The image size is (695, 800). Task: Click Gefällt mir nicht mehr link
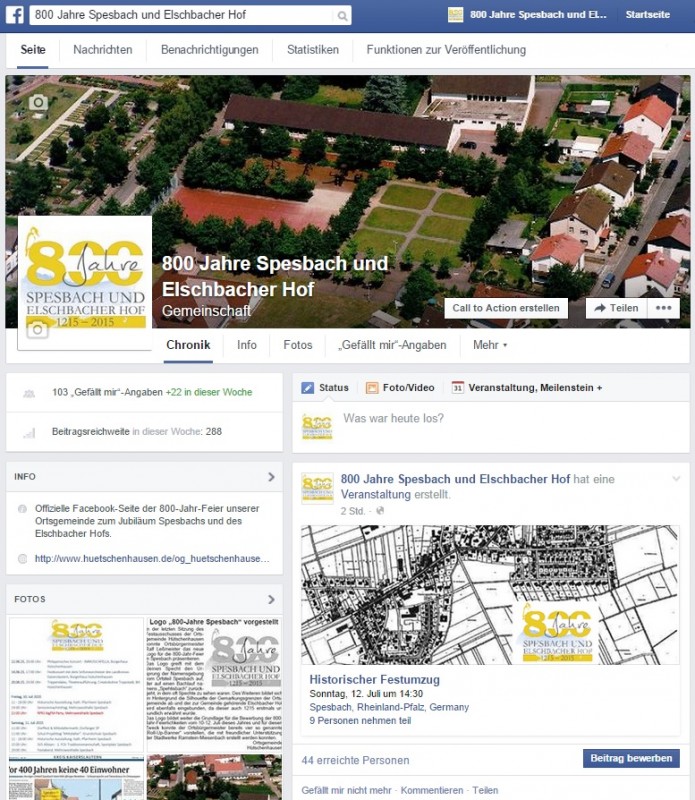click(346, 790)
